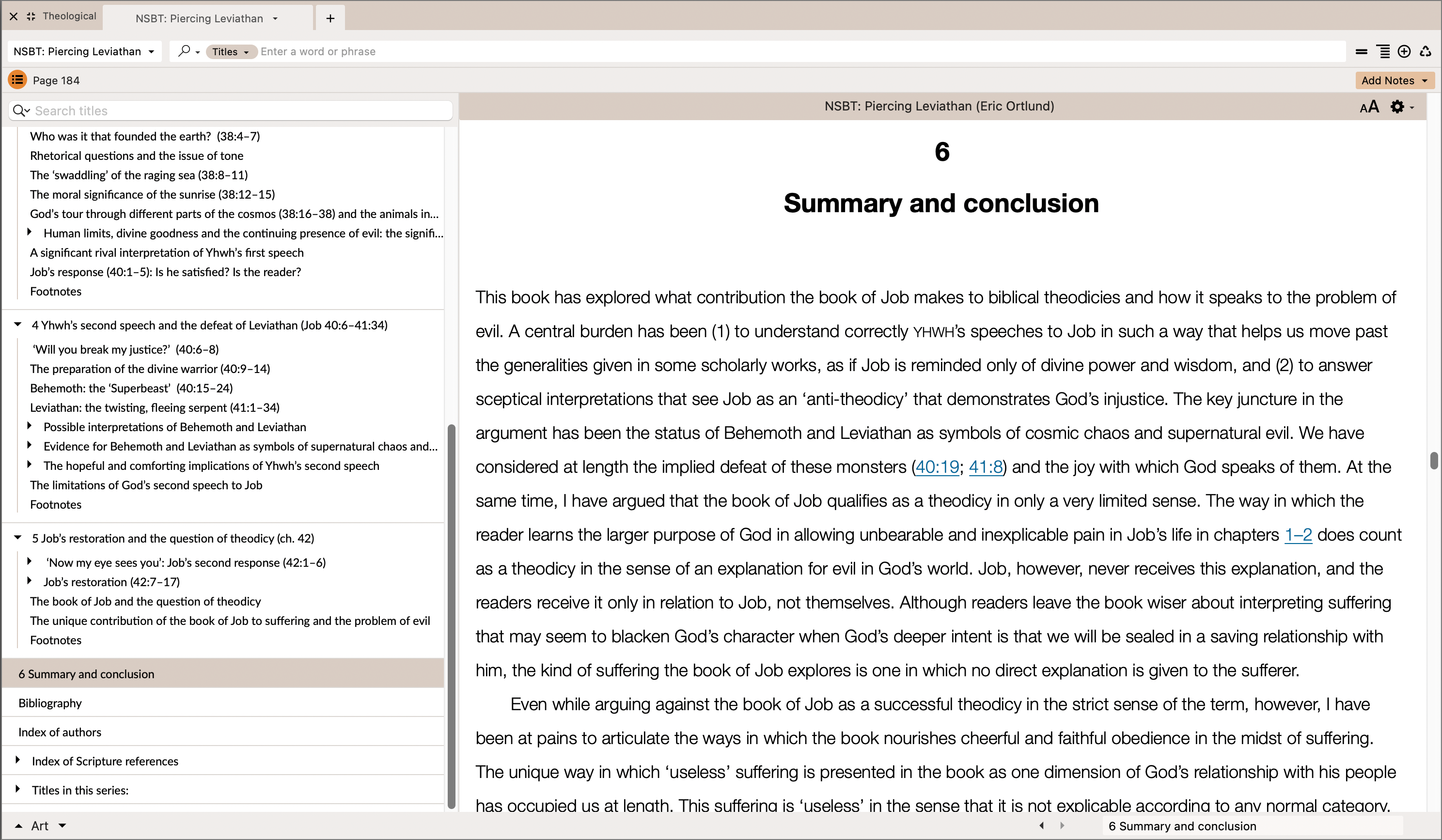Go to previous section arrow
The image size is (1442, 840).
(x=1041, y=825)
